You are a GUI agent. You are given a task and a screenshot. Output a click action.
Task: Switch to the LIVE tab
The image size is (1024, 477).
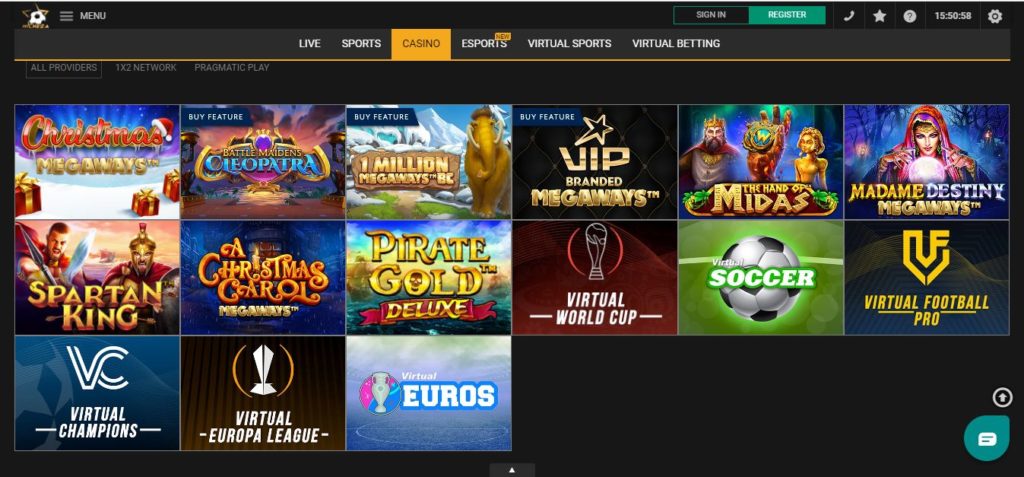coord(310,44)
